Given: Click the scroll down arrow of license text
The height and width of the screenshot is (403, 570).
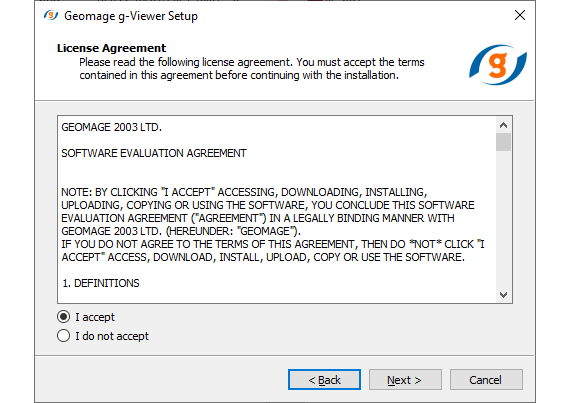Looking at the screenshot, I should tap(503, 294).
